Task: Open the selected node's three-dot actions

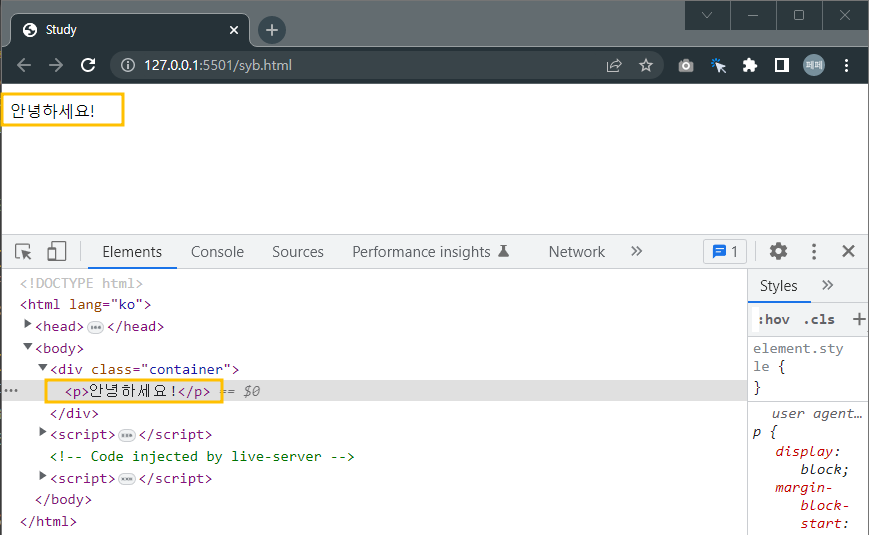Action: pos(11,391)
